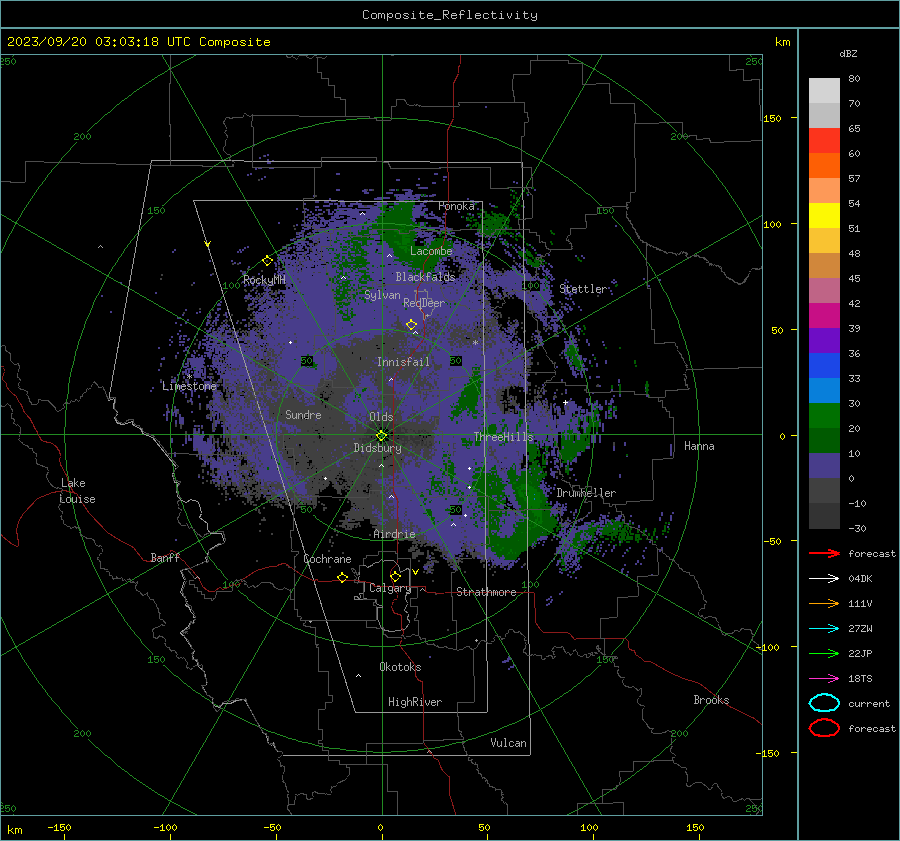Screen dimensions: 900x841
Task: Select the white 04DK arrow legend entry
Action: pyautogui.click(x=824, y=578)
